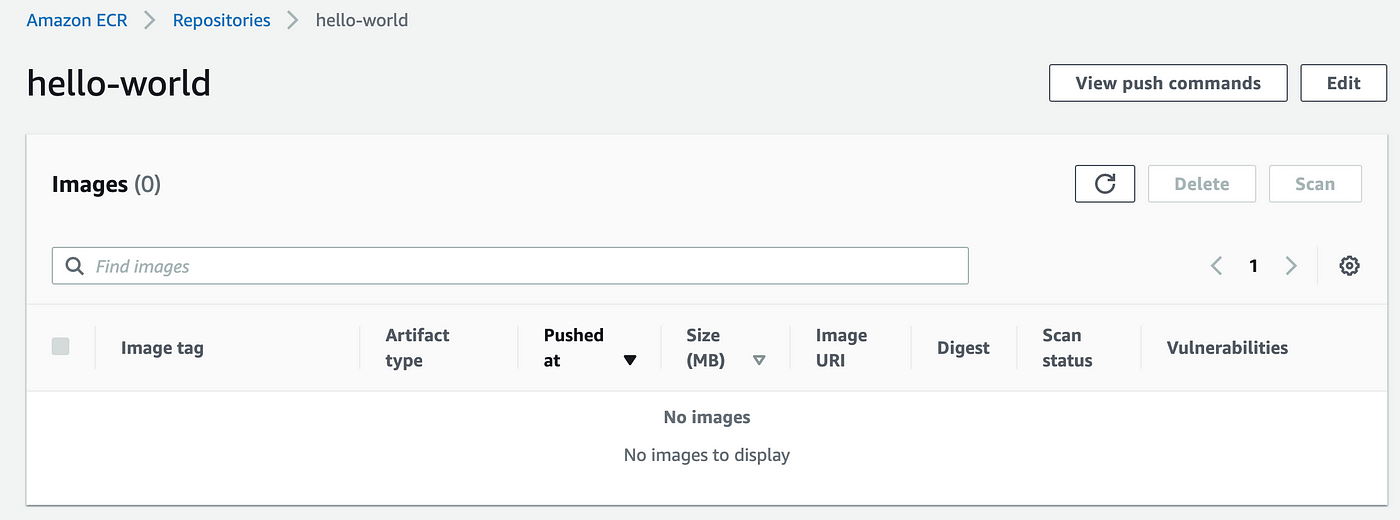The height and width of the screenshot is (520, 1400).
Task: Sort by Size (MB) arrow
Action: 759,361
